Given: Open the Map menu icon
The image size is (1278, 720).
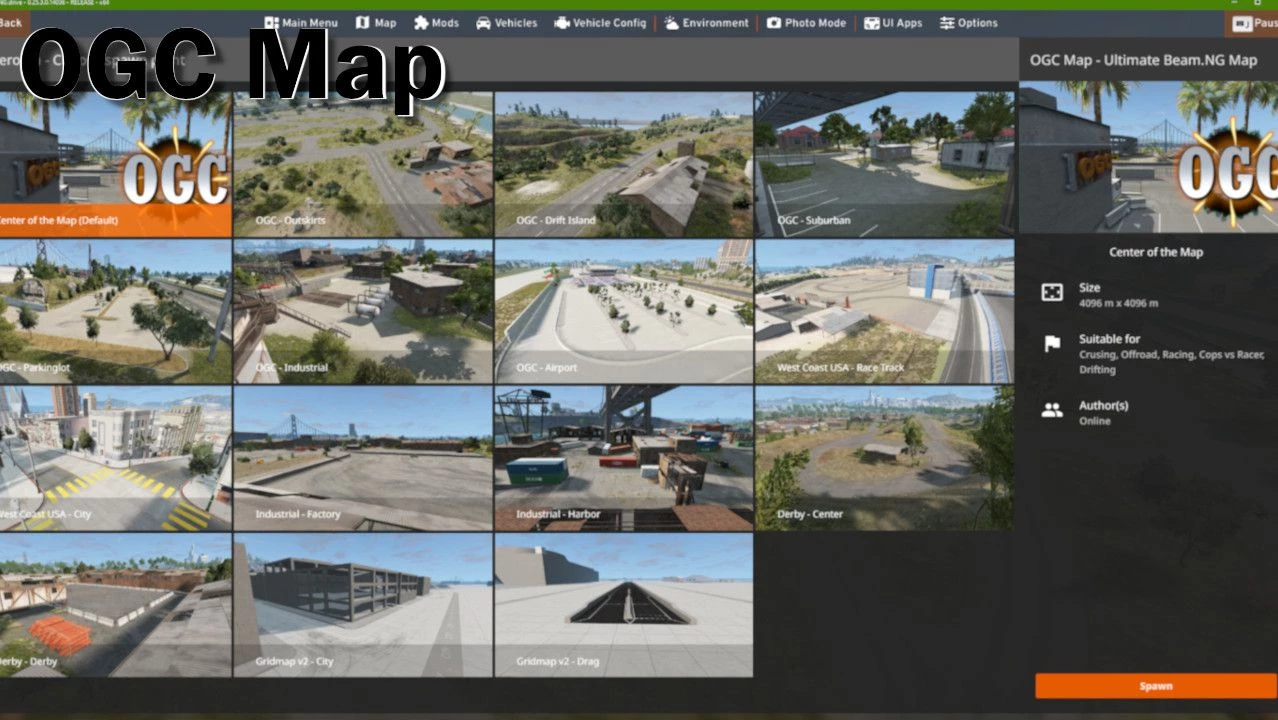Looking at the screenshot, I should coord(362,23).
